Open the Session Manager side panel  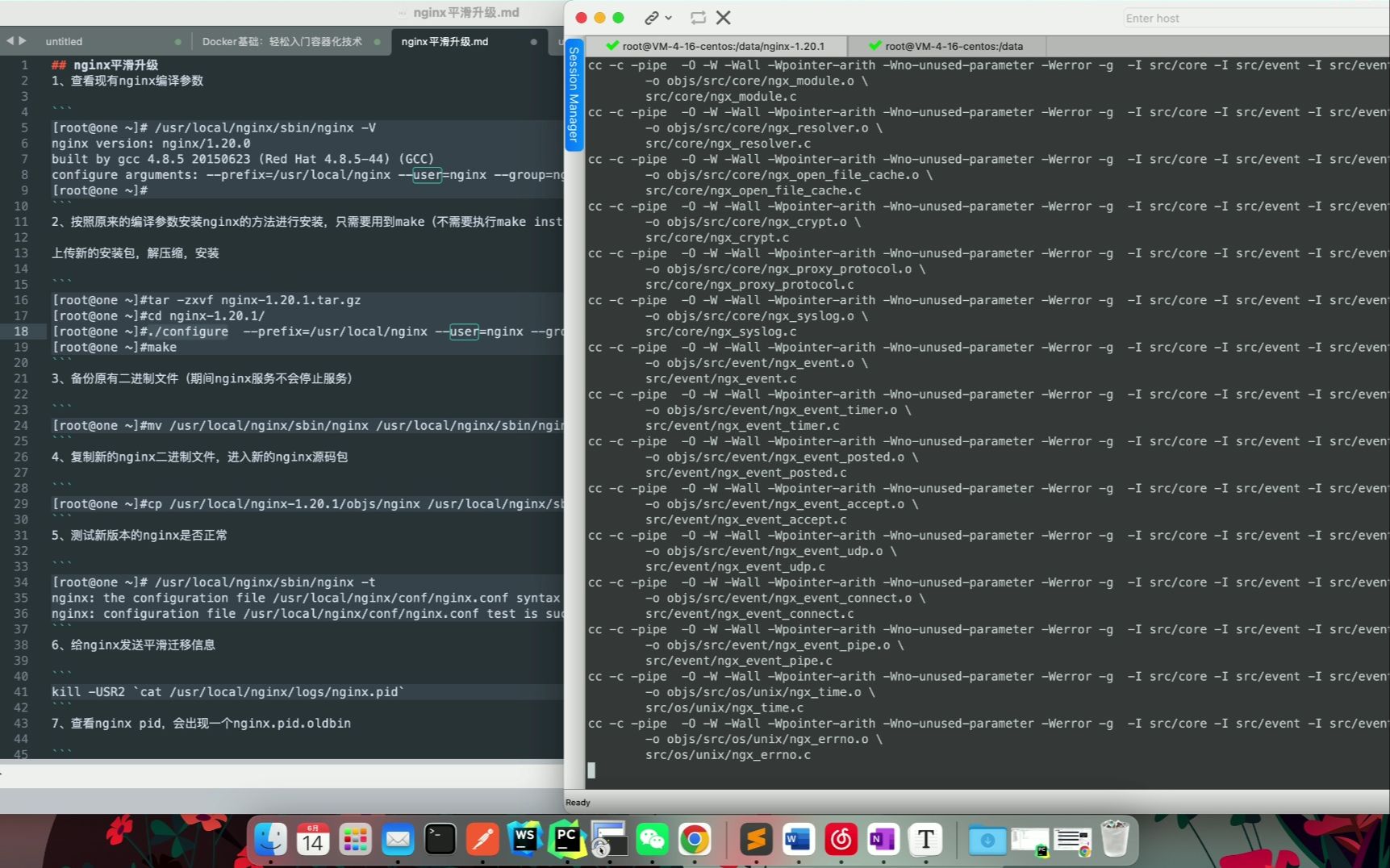[x=574, y=94]
